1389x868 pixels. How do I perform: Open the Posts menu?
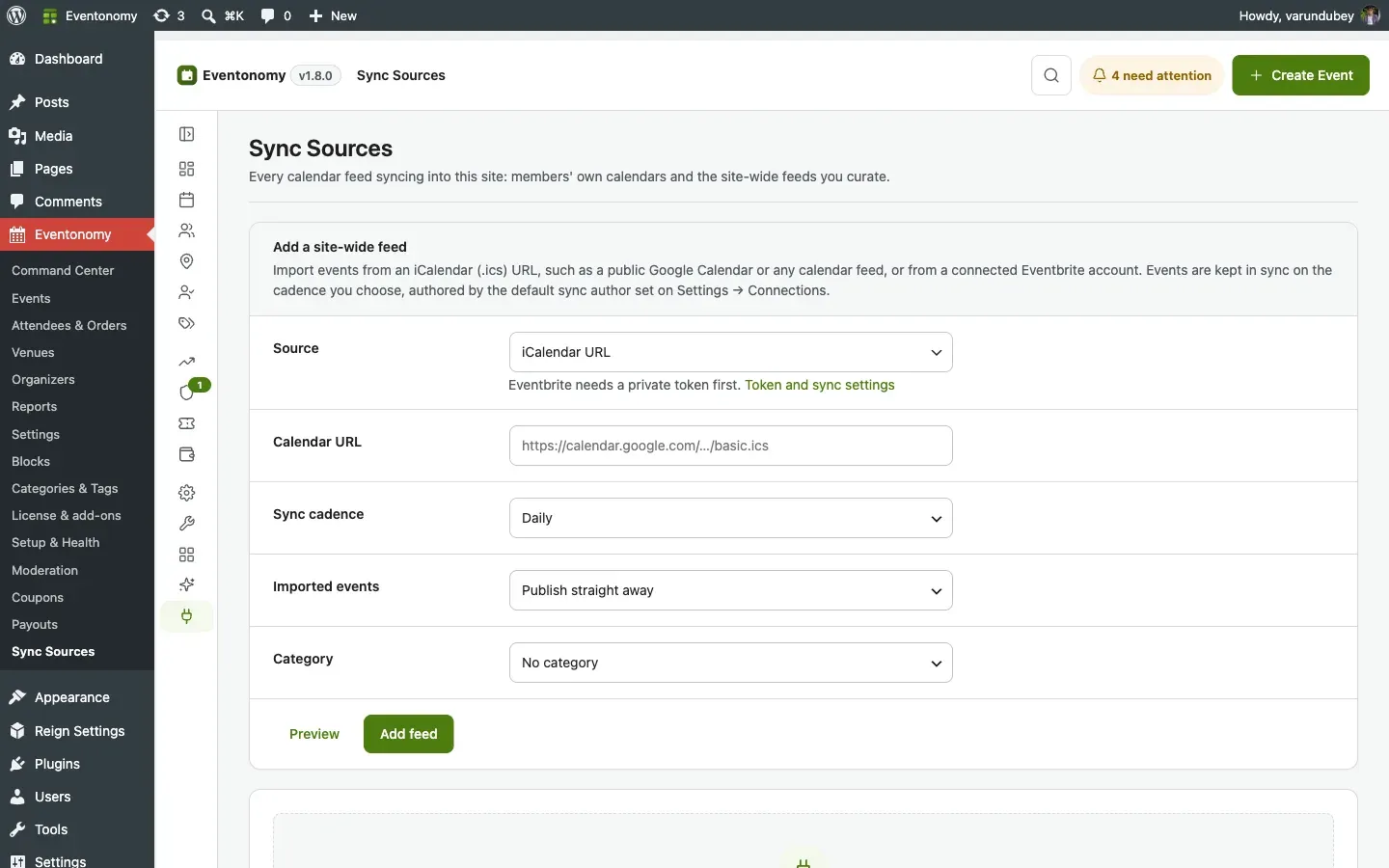(77, 102)
